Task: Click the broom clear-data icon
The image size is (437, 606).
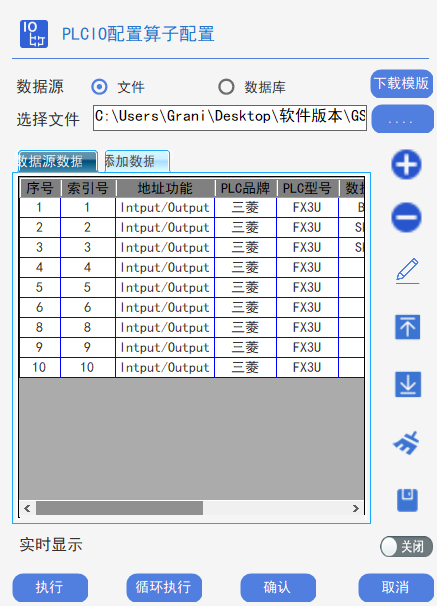Action: [406, 443]
